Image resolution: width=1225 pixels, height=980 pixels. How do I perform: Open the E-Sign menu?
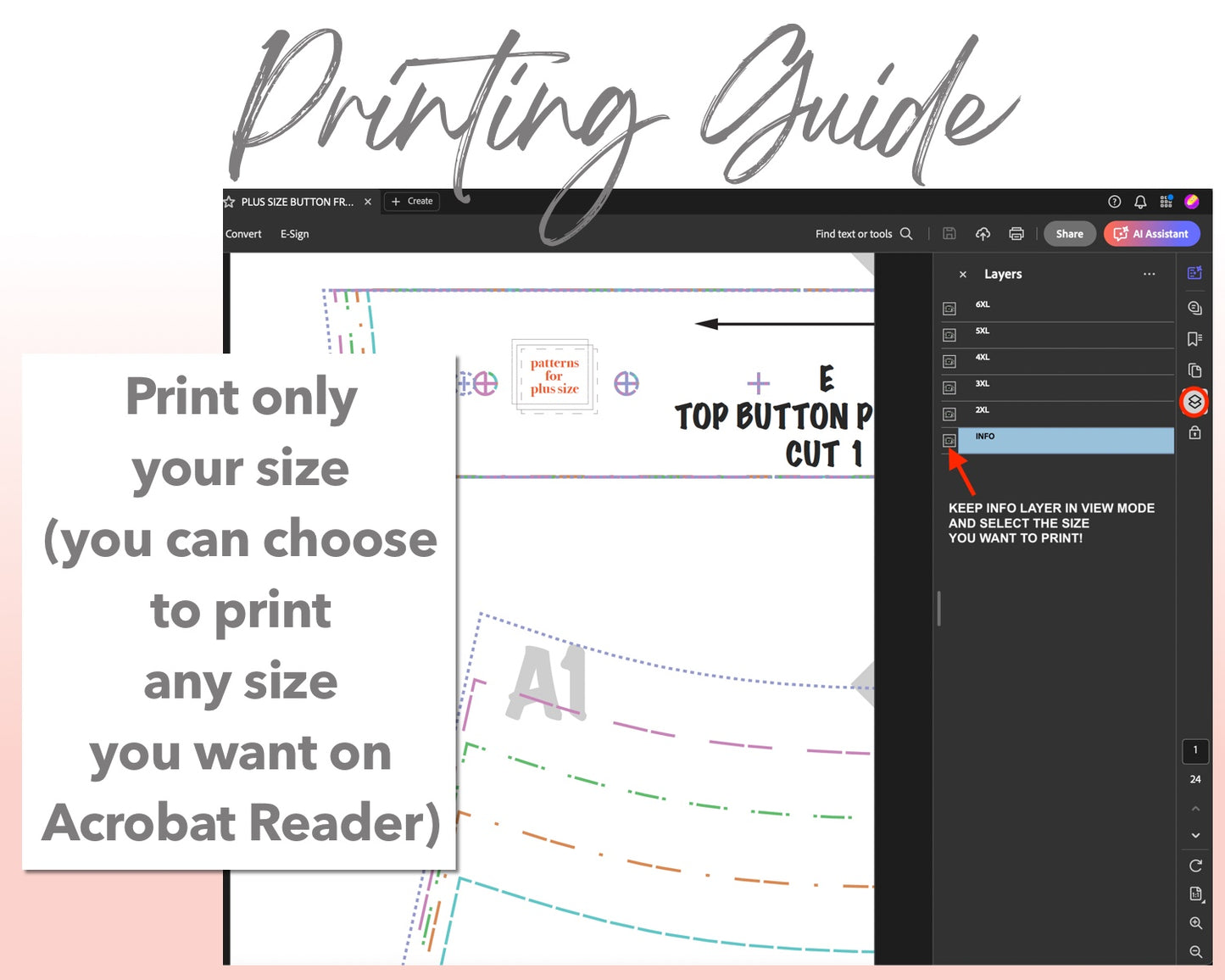tap(294, 234)
